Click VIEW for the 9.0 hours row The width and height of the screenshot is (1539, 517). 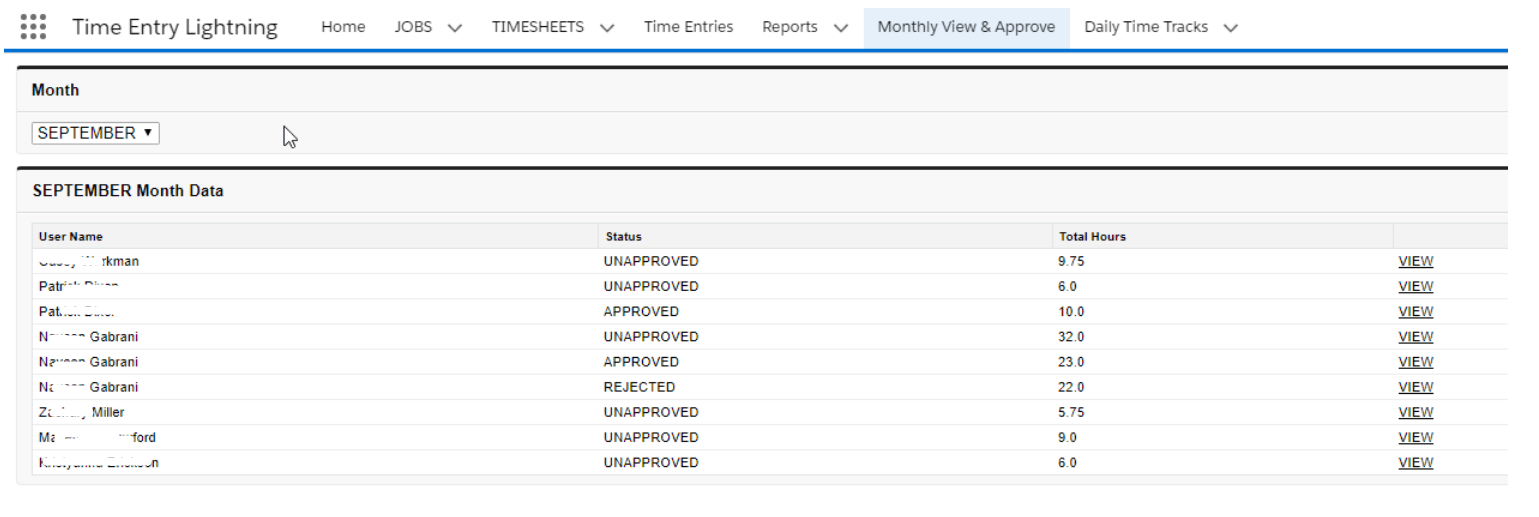1415,437
